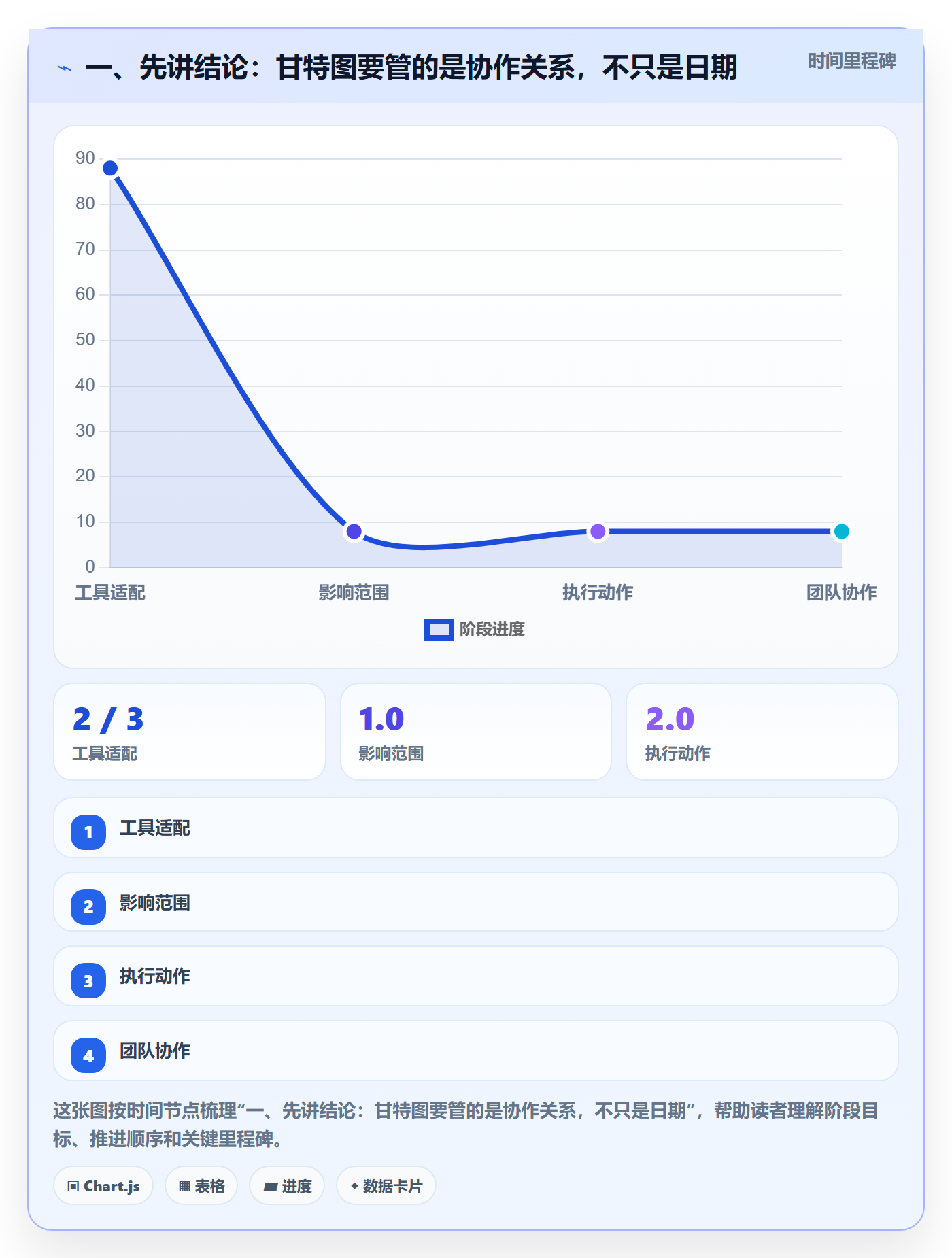Open the 2 / 3 工具适配 stat card
The height and width of the screenshot is (1258, 952).
(190, 732)
